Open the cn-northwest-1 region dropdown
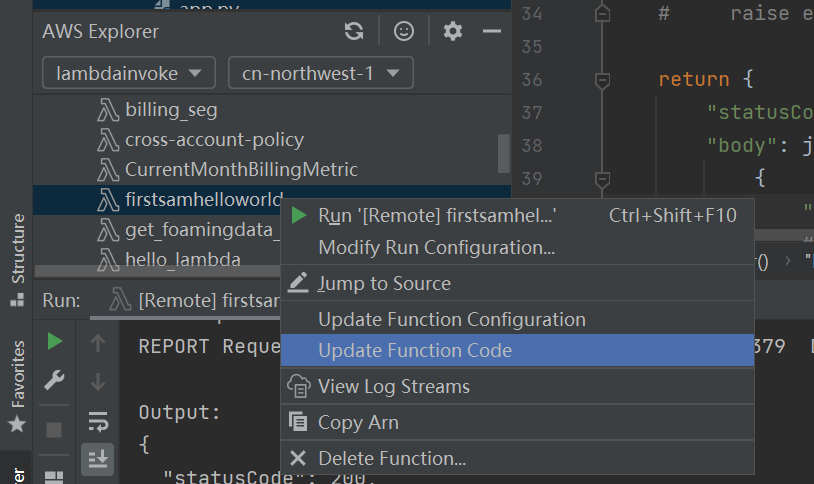 (x=321, y=73)
